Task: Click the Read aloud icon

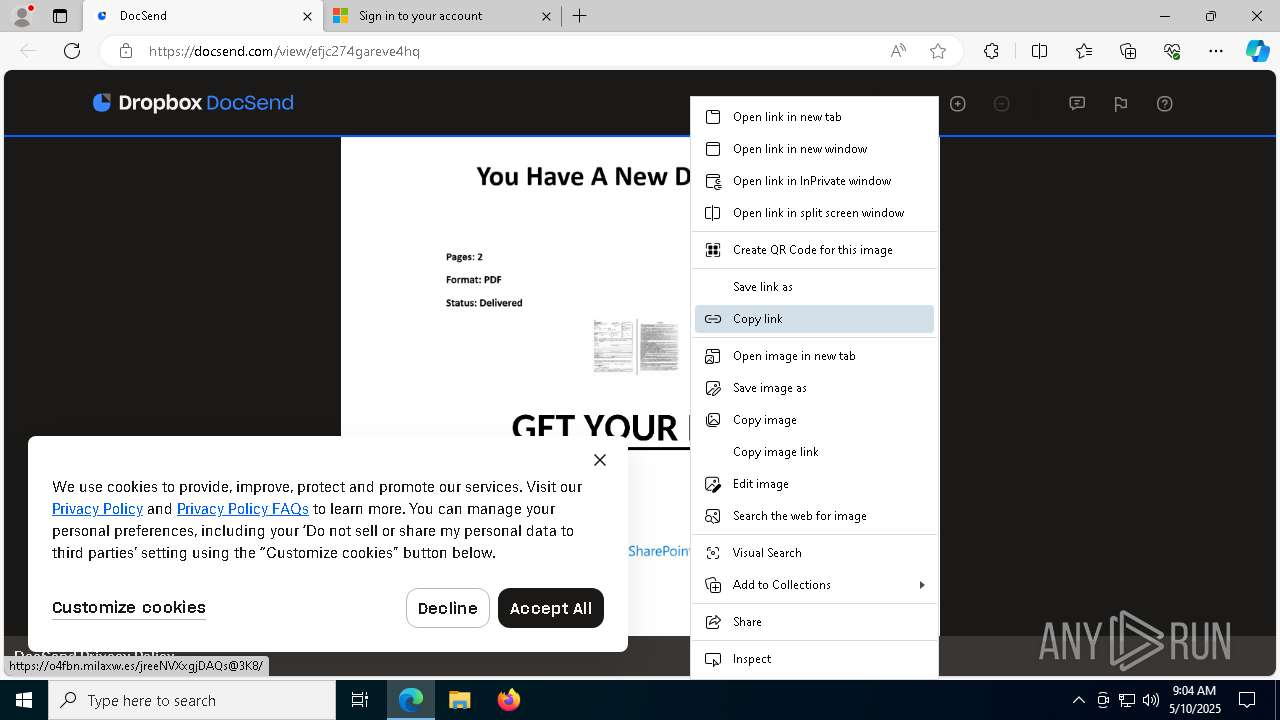Action: click(898, 51)
